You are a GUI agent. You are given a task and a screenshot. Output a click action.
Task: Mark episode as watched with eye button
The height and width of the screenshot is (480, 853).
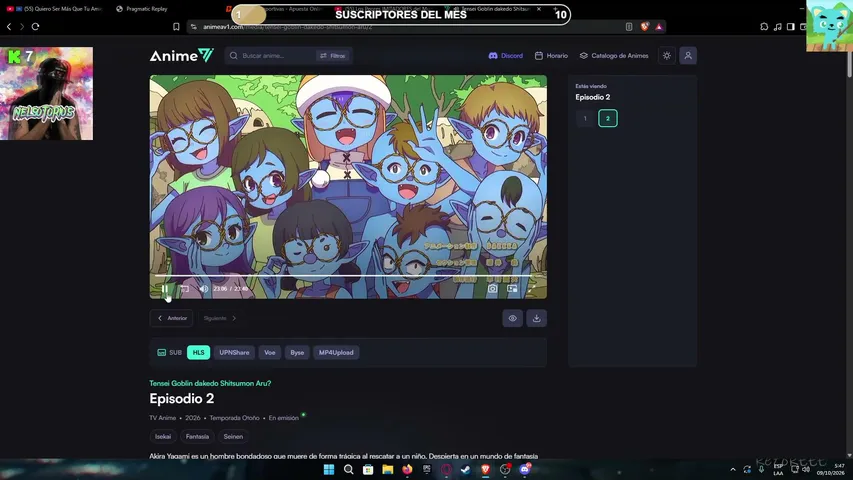coord(512,318)
